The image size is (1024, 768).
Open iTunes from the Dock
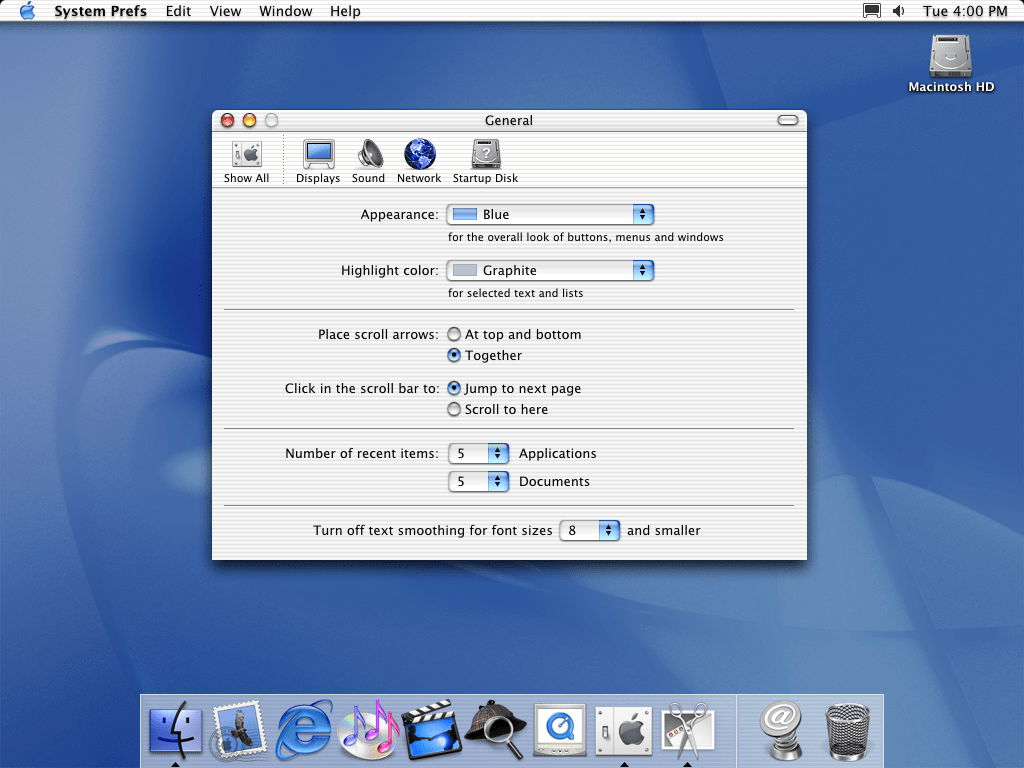coord(368,728)
